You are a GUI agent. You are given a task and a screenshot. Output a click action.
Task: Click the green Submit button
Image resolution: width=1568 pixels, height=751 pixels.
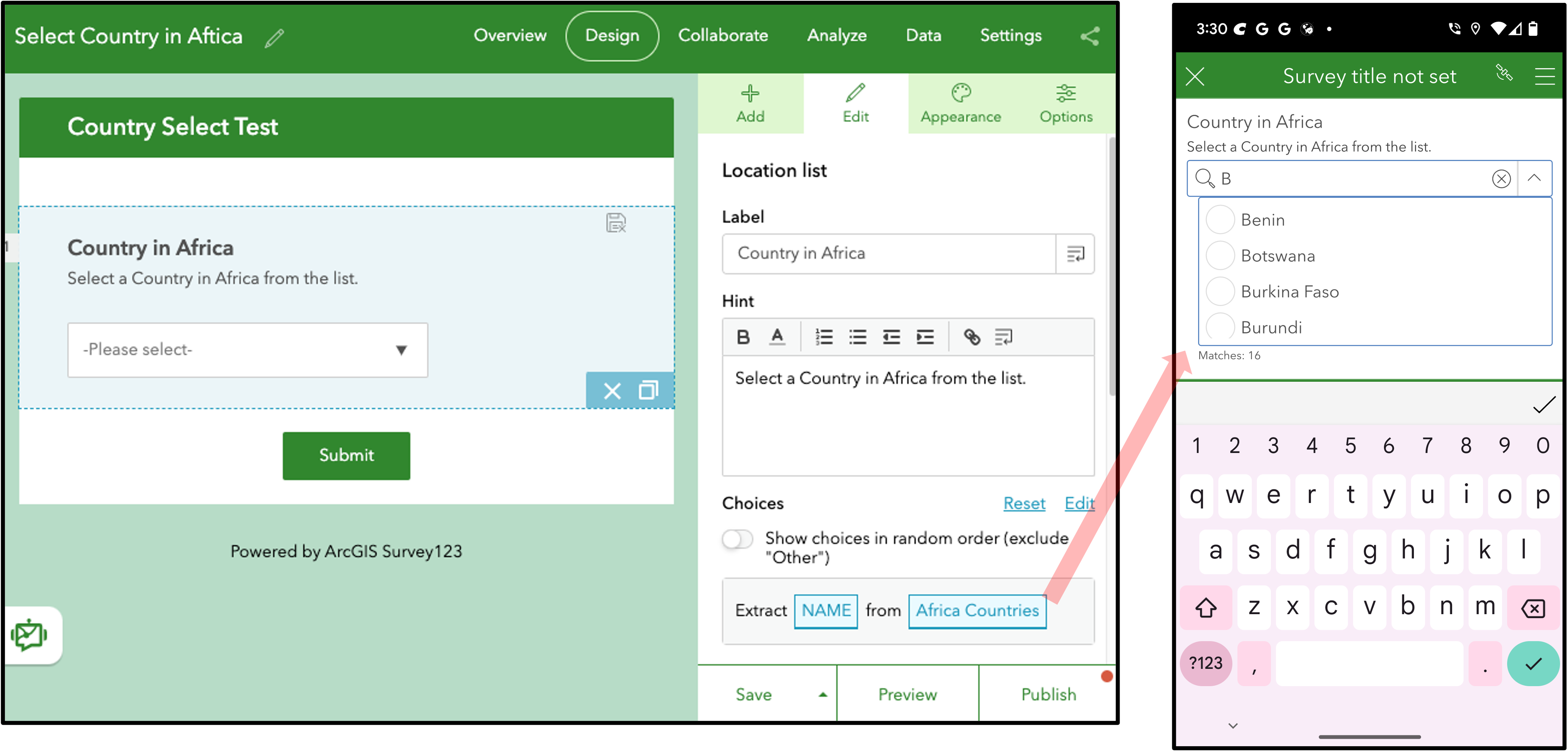coord(346,455)
